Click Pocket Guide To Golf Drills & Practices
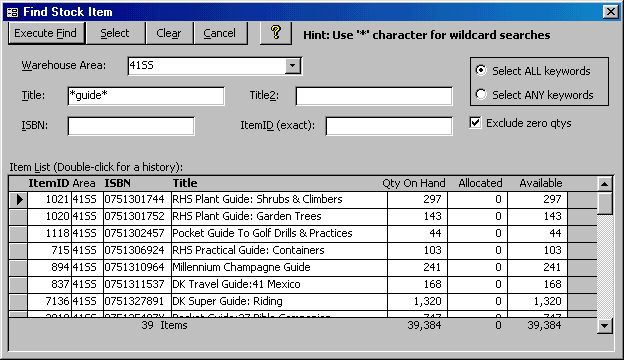 coord(262,234)
